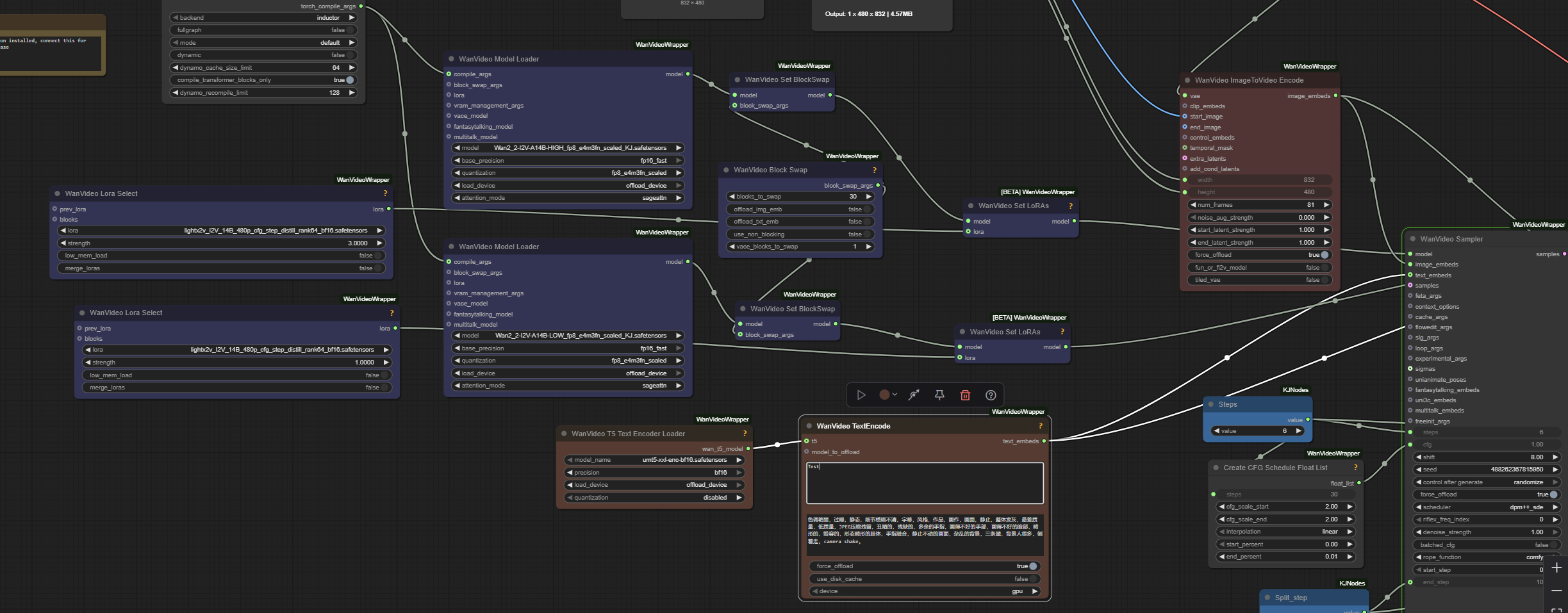This screenshot has height=613, width=1568.
Task: Open the scheduler dpm++_sde dropdown
Action: tap(1487, 507)
